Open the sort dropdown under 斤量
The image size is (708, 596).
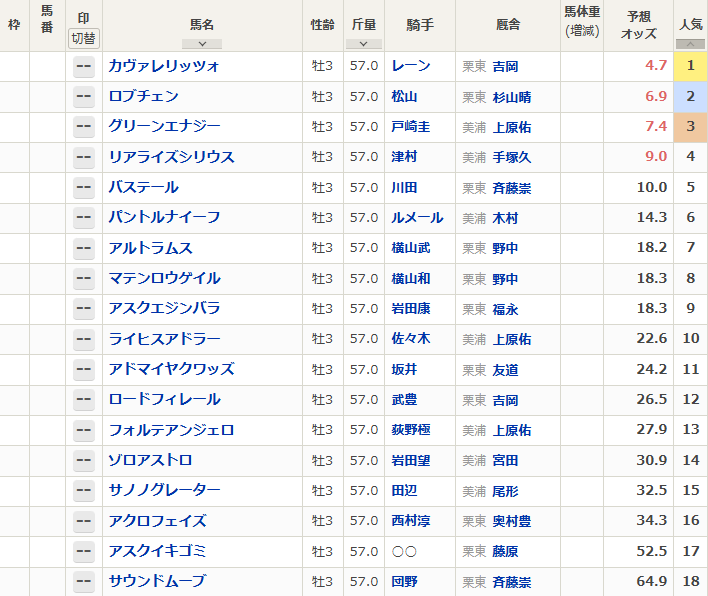click(x=363, y=44)
